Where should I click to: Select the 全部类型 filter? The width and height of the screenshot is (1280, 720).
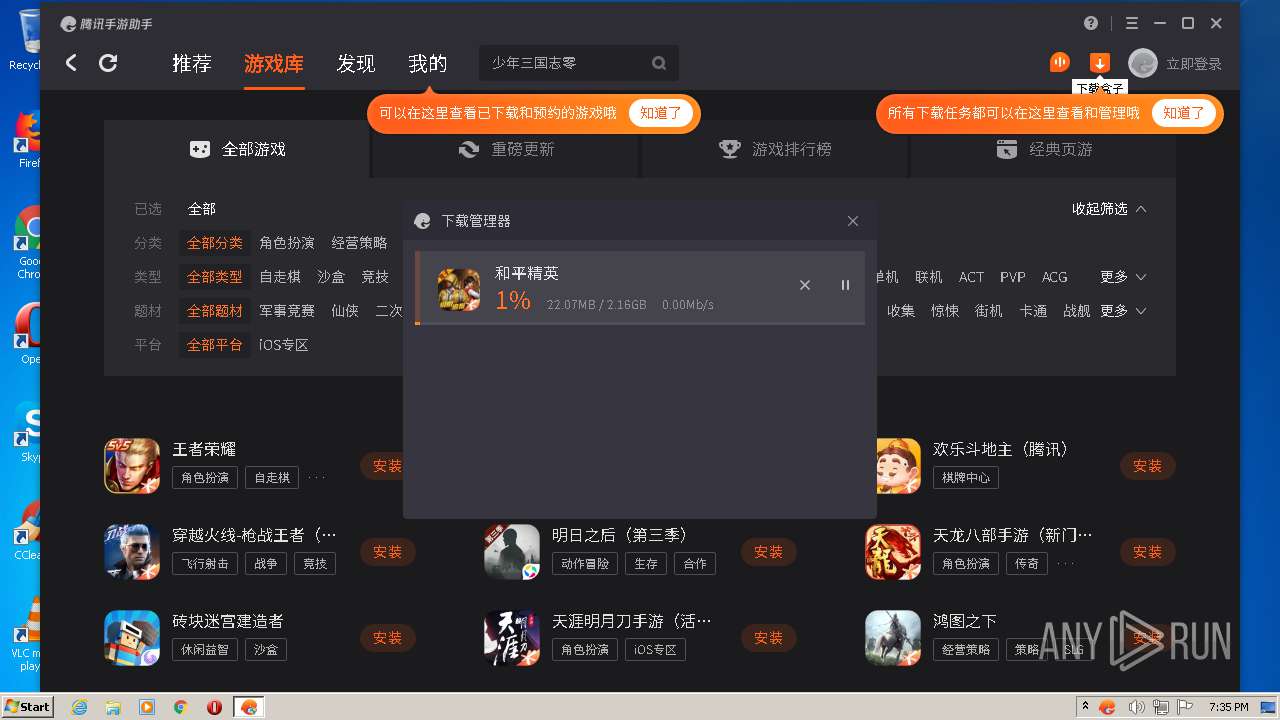tap(215, 277)
